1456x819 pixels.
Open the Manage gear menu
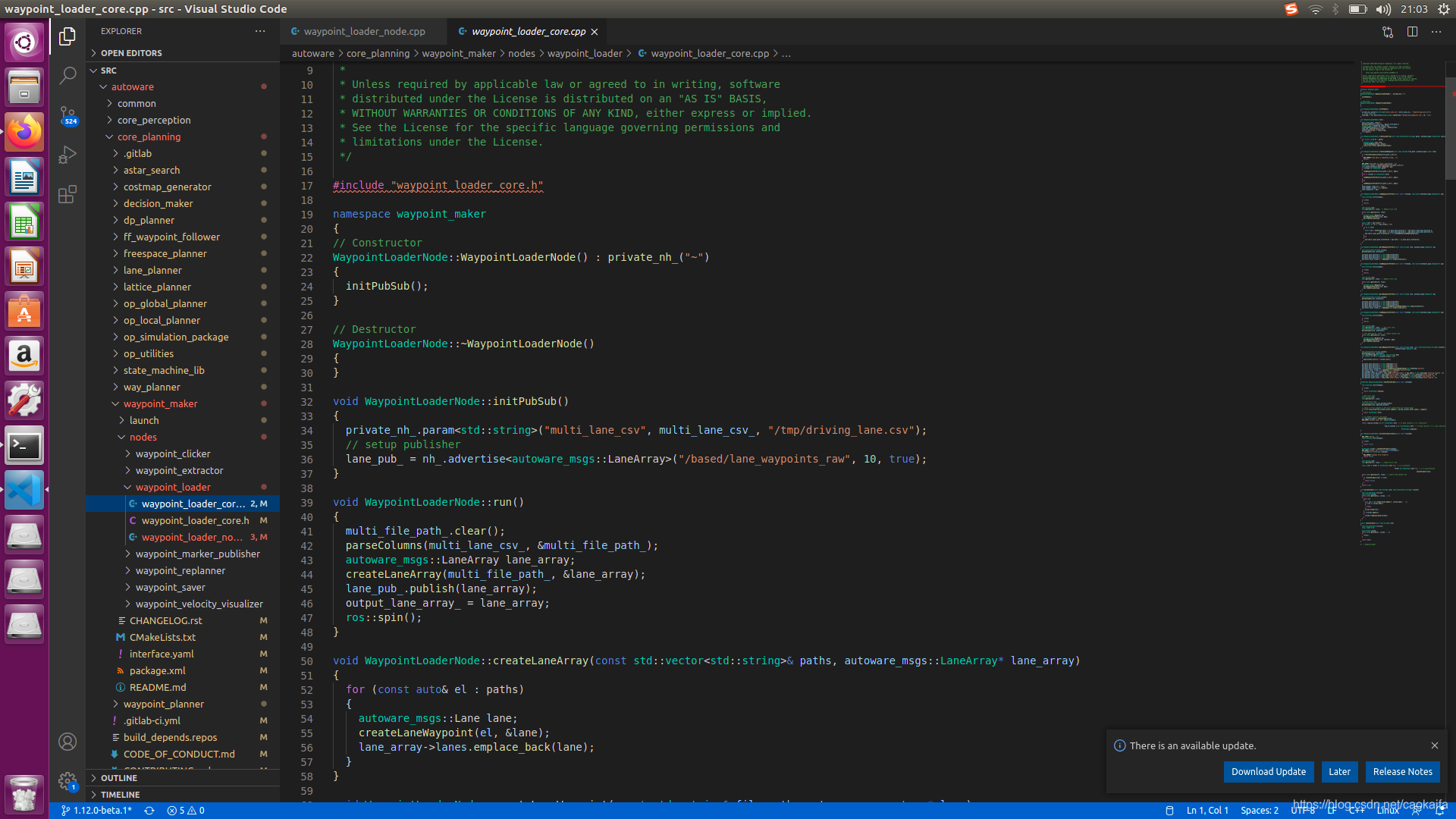click(x=67, y=780)
